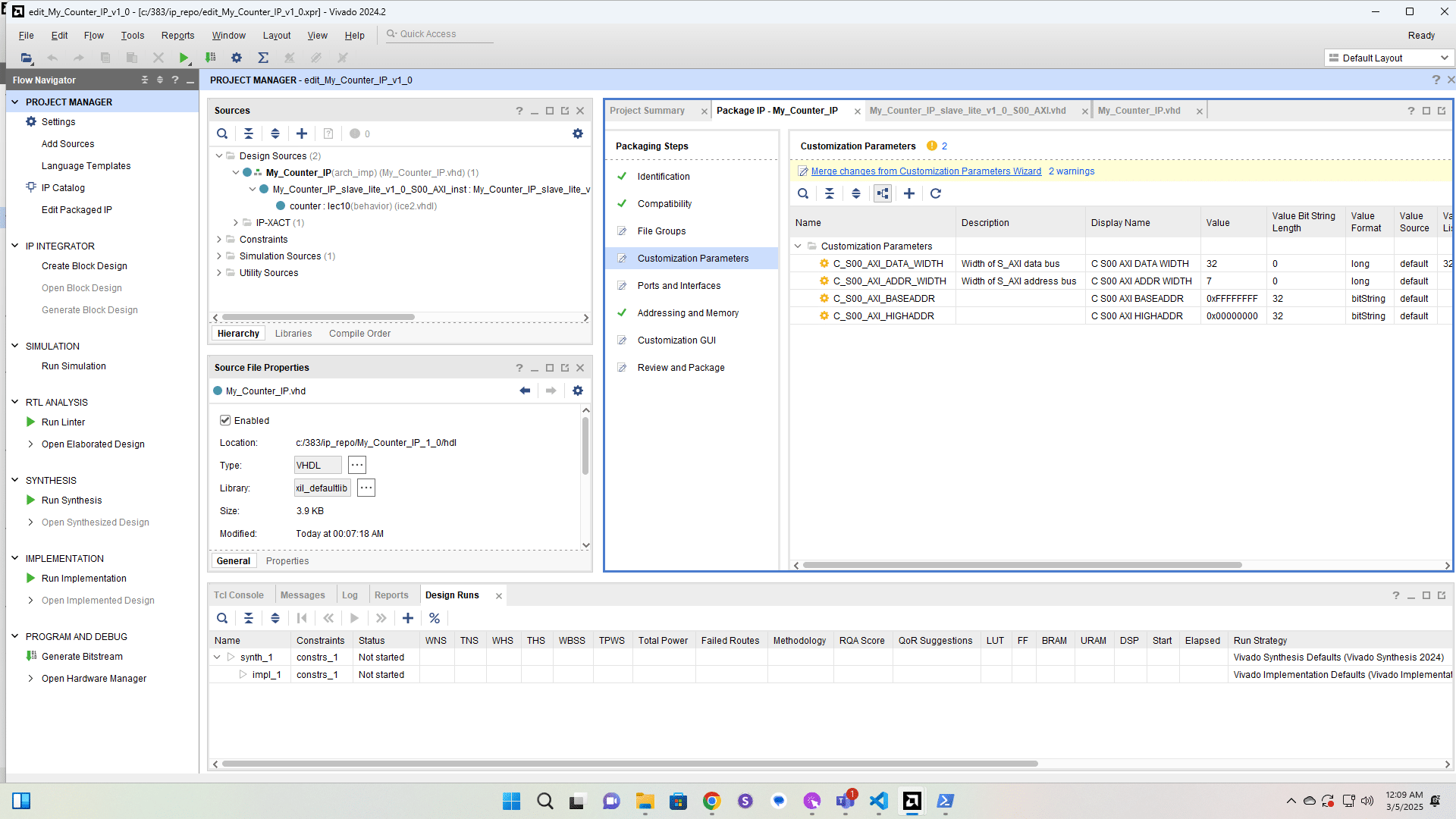This screenshot has height=819, width=1456.
Task: Uncheck the Enabled checkbox
Action: (x=225, y=420)
